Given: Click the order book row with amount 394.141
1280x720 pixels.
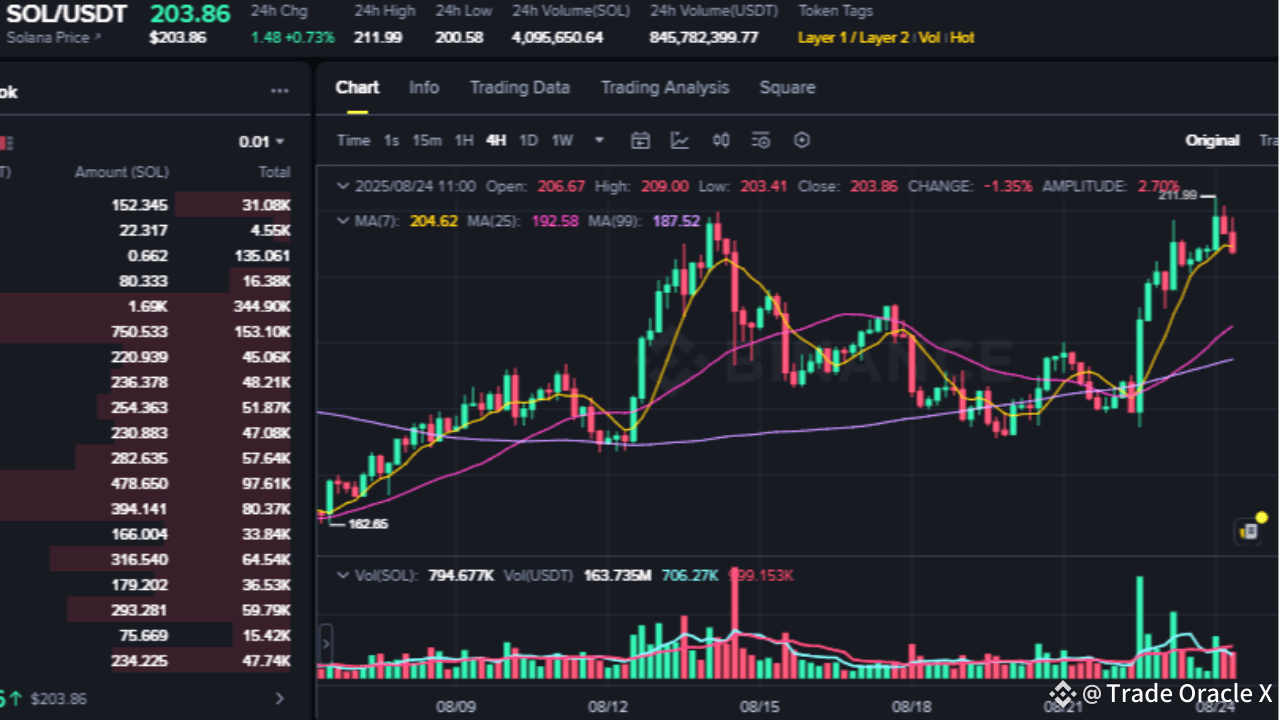Looking at the screenshot, I should tap(146, 509).
